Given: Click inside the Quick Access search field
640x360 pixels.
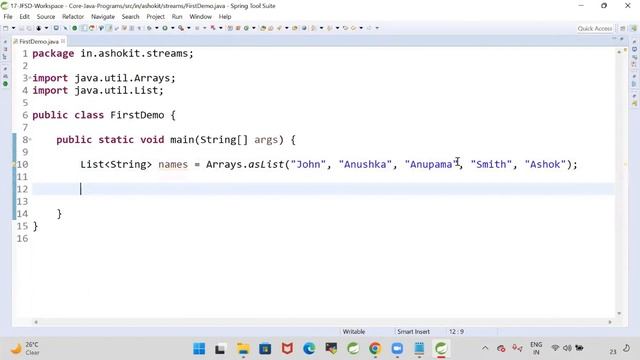Looking at the screenshot, I should pyautogui.click(x=594, y=28).
